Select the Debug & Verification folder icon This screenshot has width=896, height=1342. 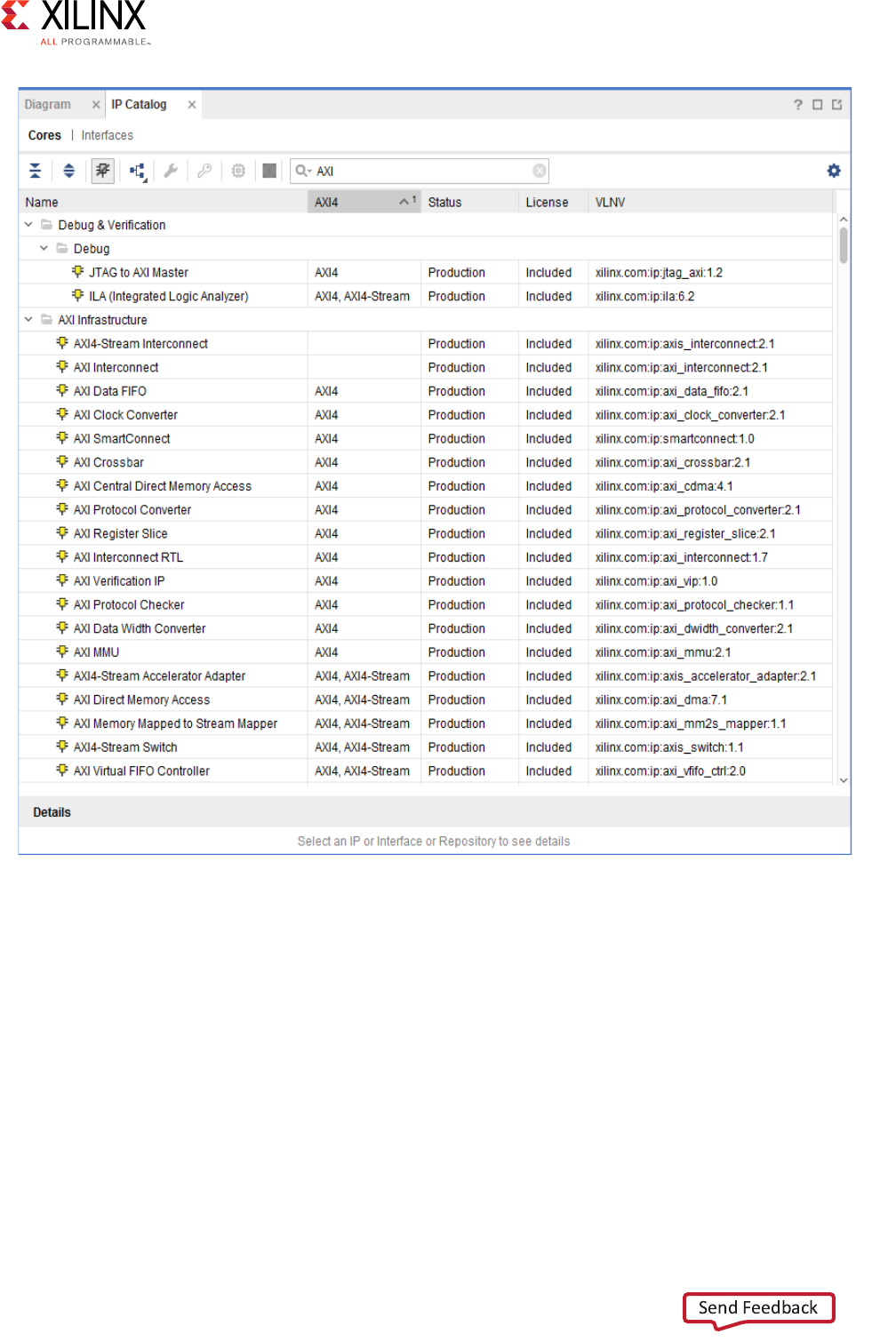point(46,225)
